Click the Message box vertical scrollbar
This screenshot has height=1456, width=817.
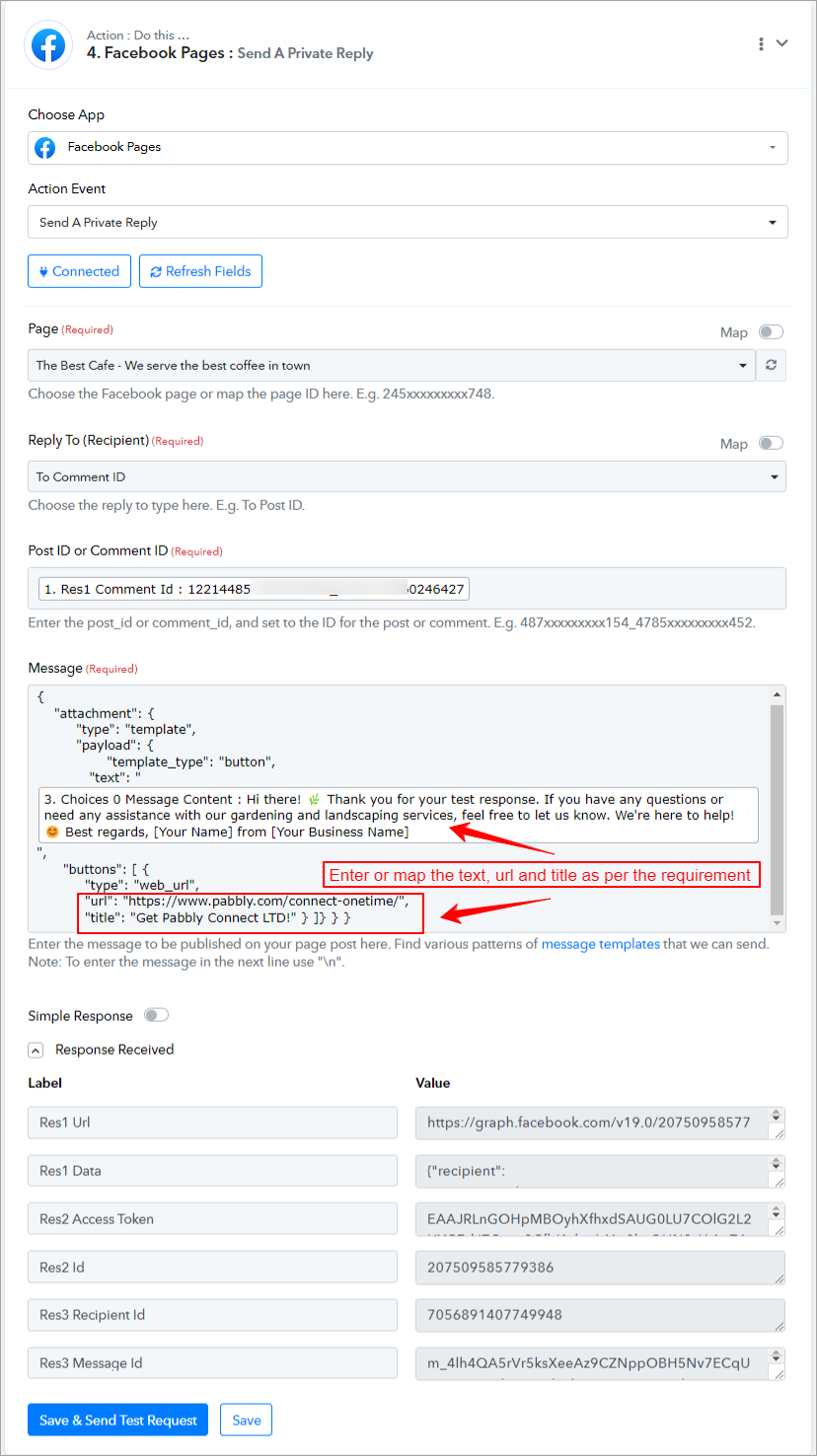pyautogui.click(x=778, y=809)
